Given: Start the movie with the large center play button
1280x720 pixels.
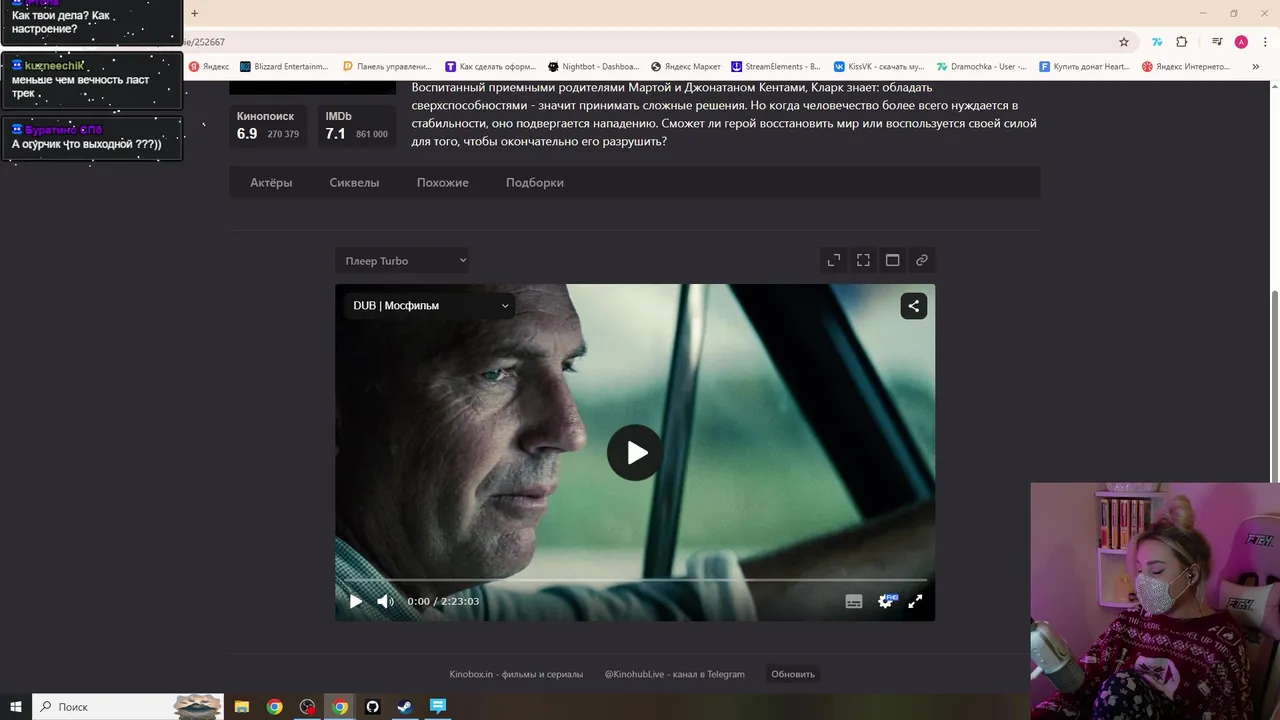Looking at the screenshot, I should [x=635, y=453].
